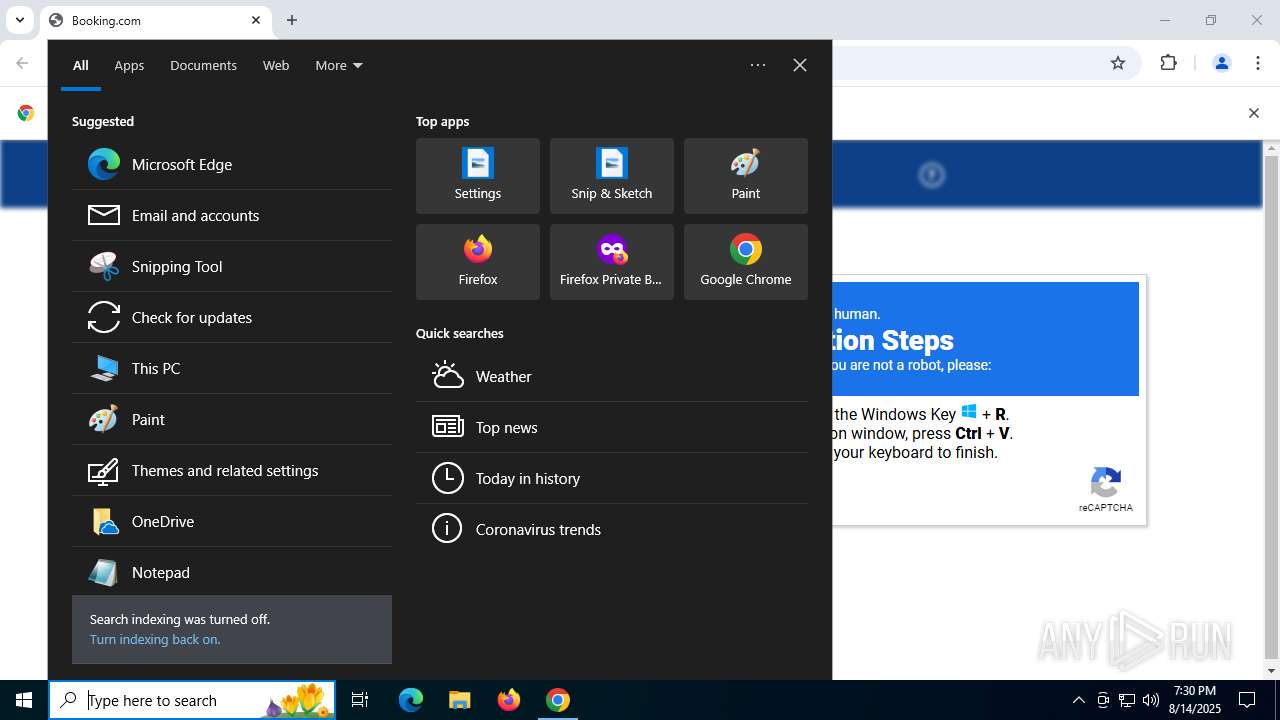Show hidden system tray icons
This screenshot has height=720, width=1280.
1078,700
